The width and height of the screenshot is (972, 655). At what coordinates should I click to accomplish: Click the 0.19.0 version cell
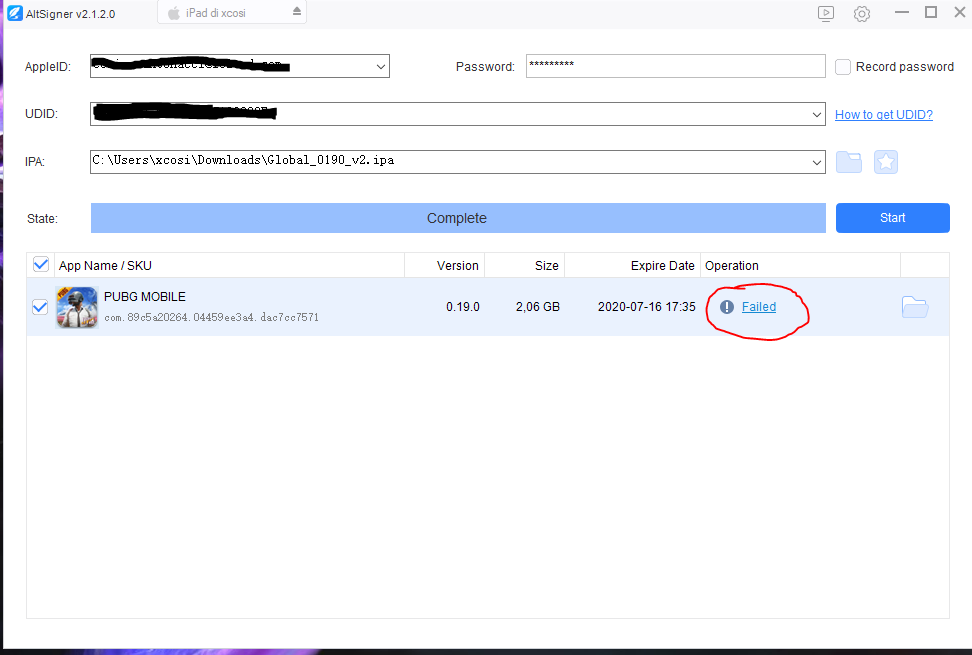462,307
